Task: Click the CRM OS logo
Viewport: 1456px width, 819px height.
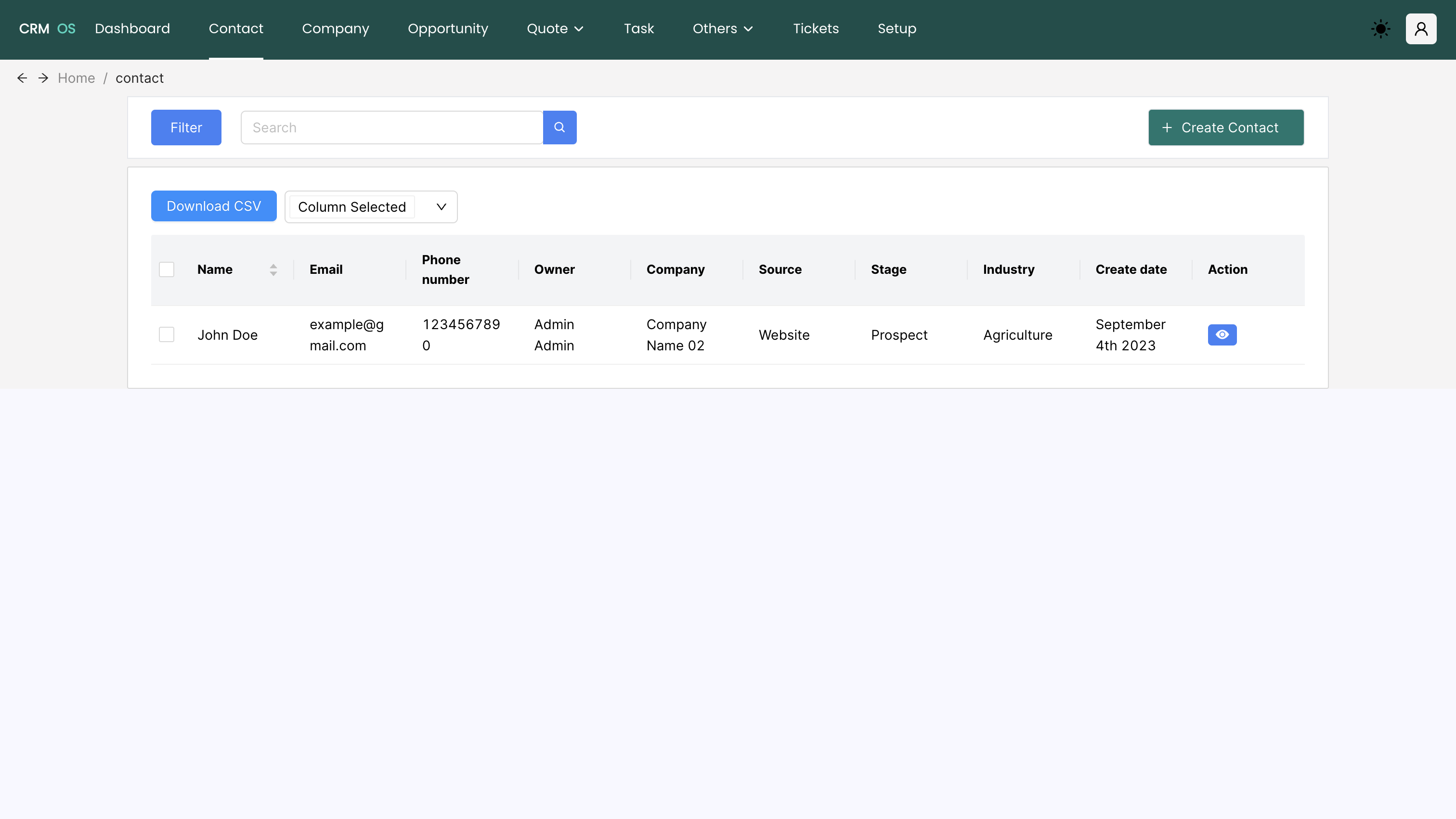Action: pyautogui.click(x=47, y=29)
